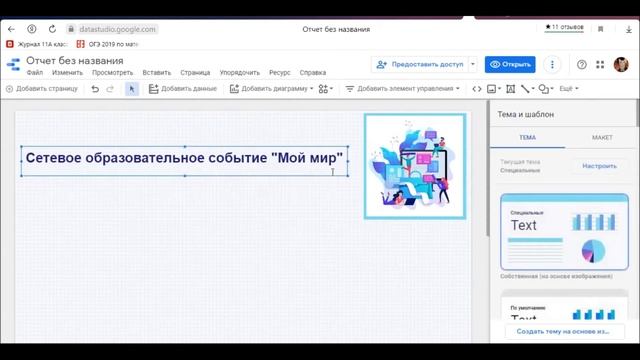Click 'Добавить страницу' in the toolbar
Image resolution: width=640 pixels, height=360 pixels.
tap(42, 89)
